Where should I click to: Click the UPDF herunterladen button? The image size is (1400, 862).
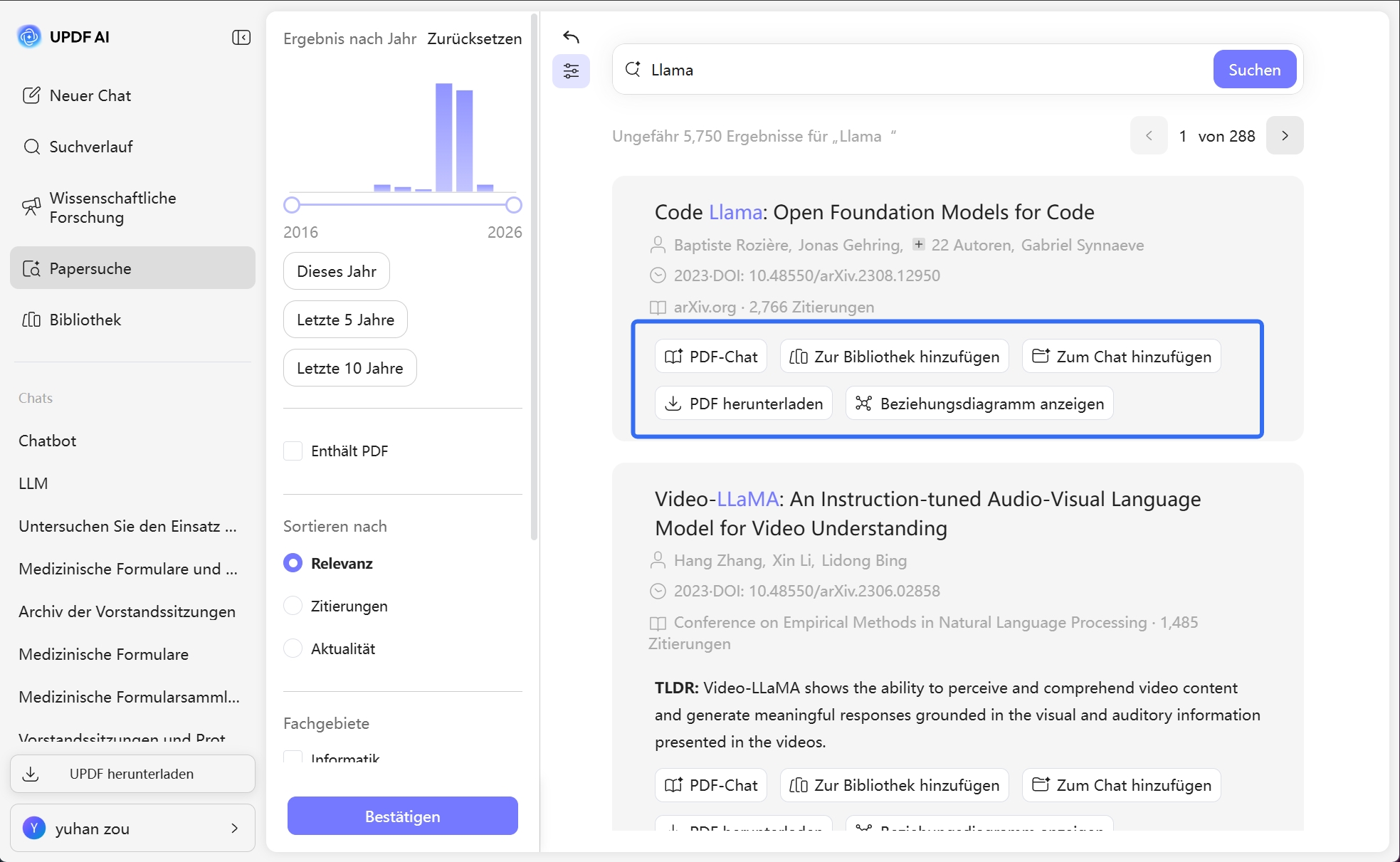click(x=132, y=774)
